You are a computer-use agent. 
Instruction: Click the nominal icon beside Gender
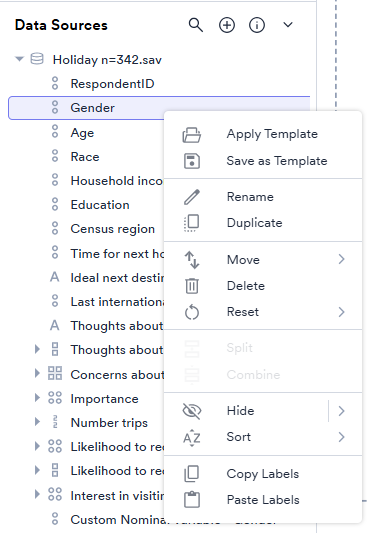pyautogui.click(x=55, y=107)
